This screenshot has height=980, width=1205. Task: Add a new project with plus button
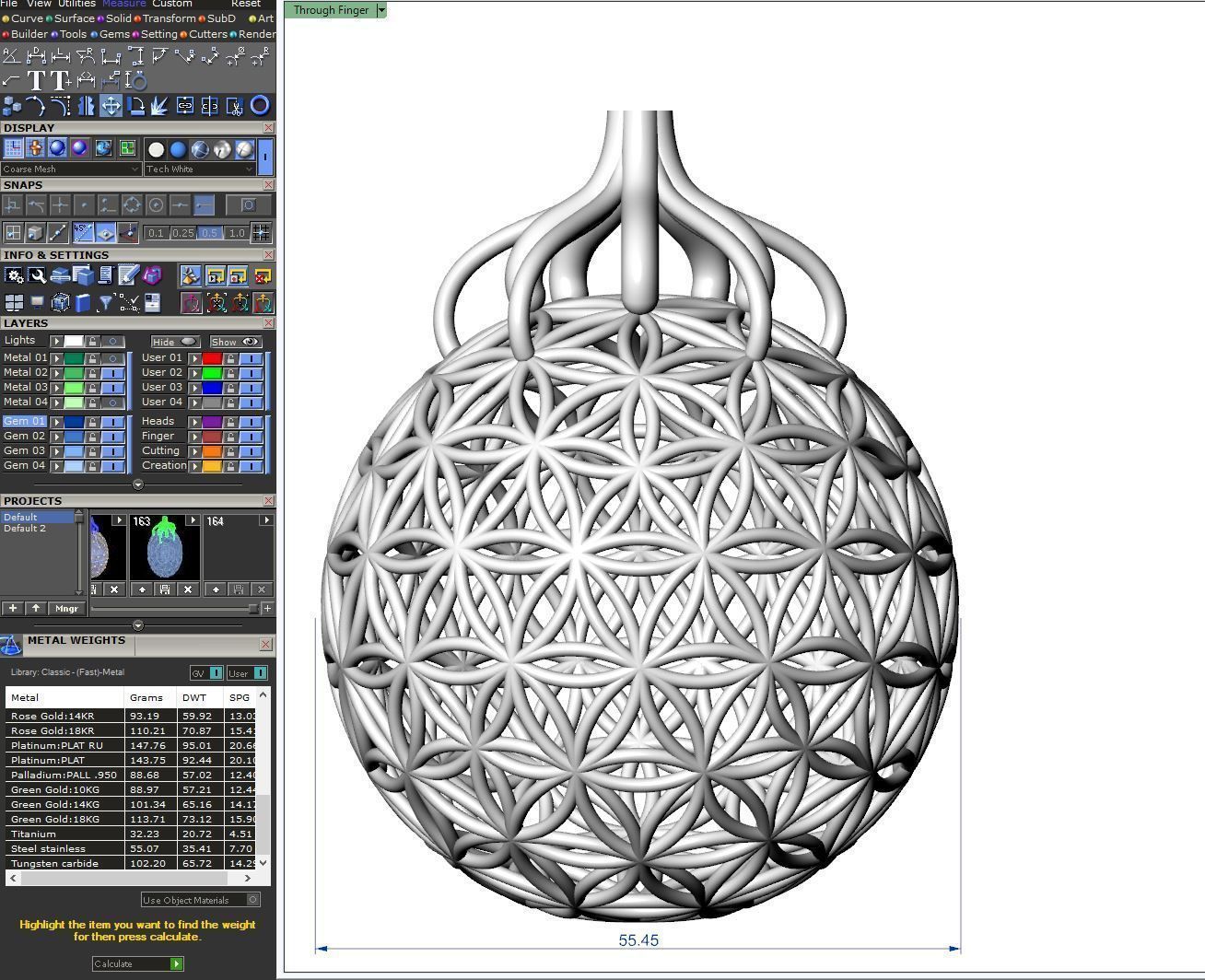click(x=13, y=608)
